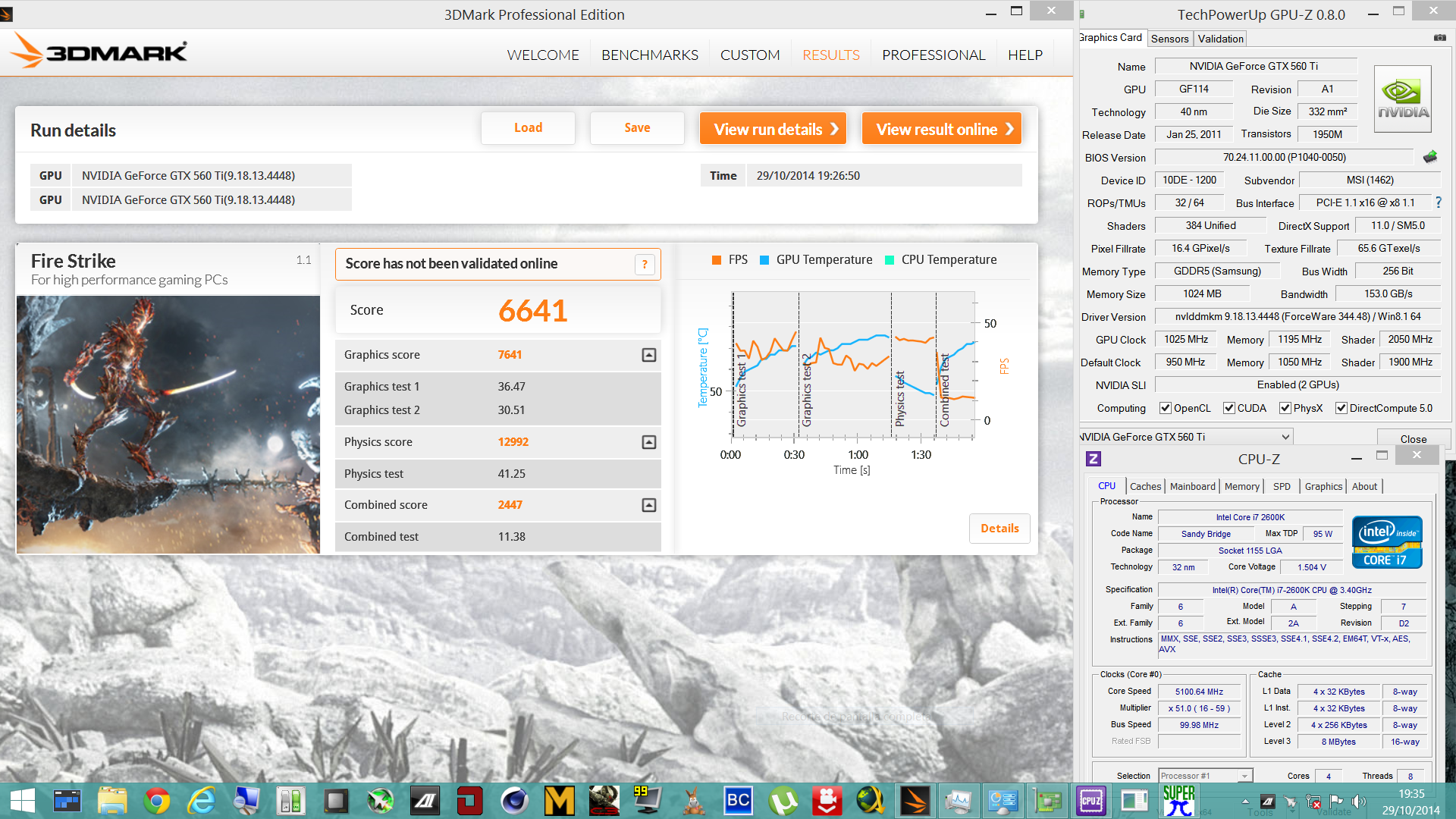Open the BENCHMARKS menu tab

(649, 55)
